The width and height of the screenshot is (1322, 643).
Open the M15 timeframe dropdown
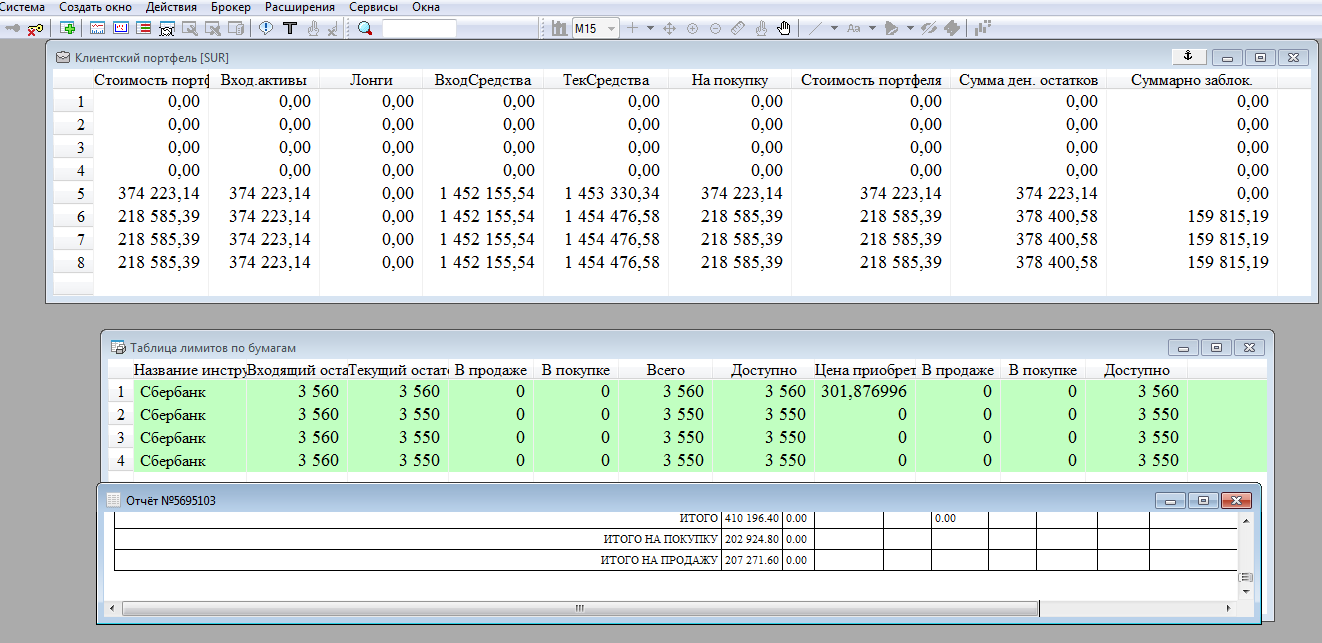[611, 28]
